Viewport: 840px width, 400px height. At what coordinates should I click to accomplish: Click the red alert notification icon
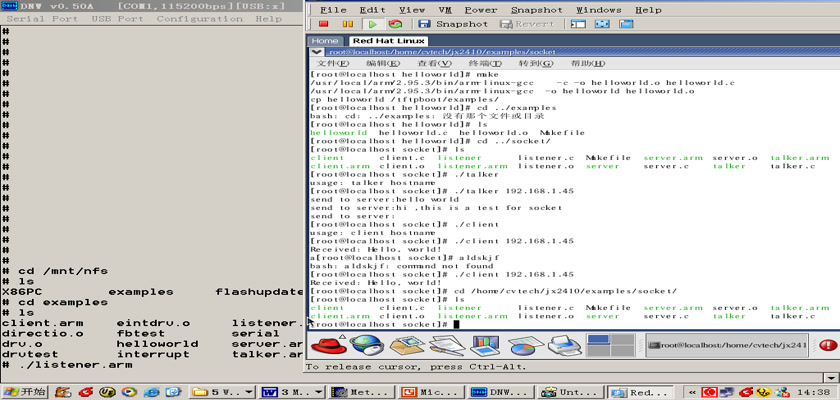(x=827, y=345)
